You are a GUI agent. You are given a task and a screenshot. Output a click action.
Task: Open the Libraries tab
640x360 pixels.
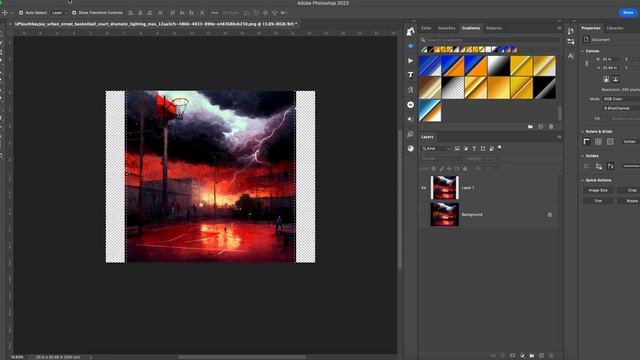coord(615,28)
